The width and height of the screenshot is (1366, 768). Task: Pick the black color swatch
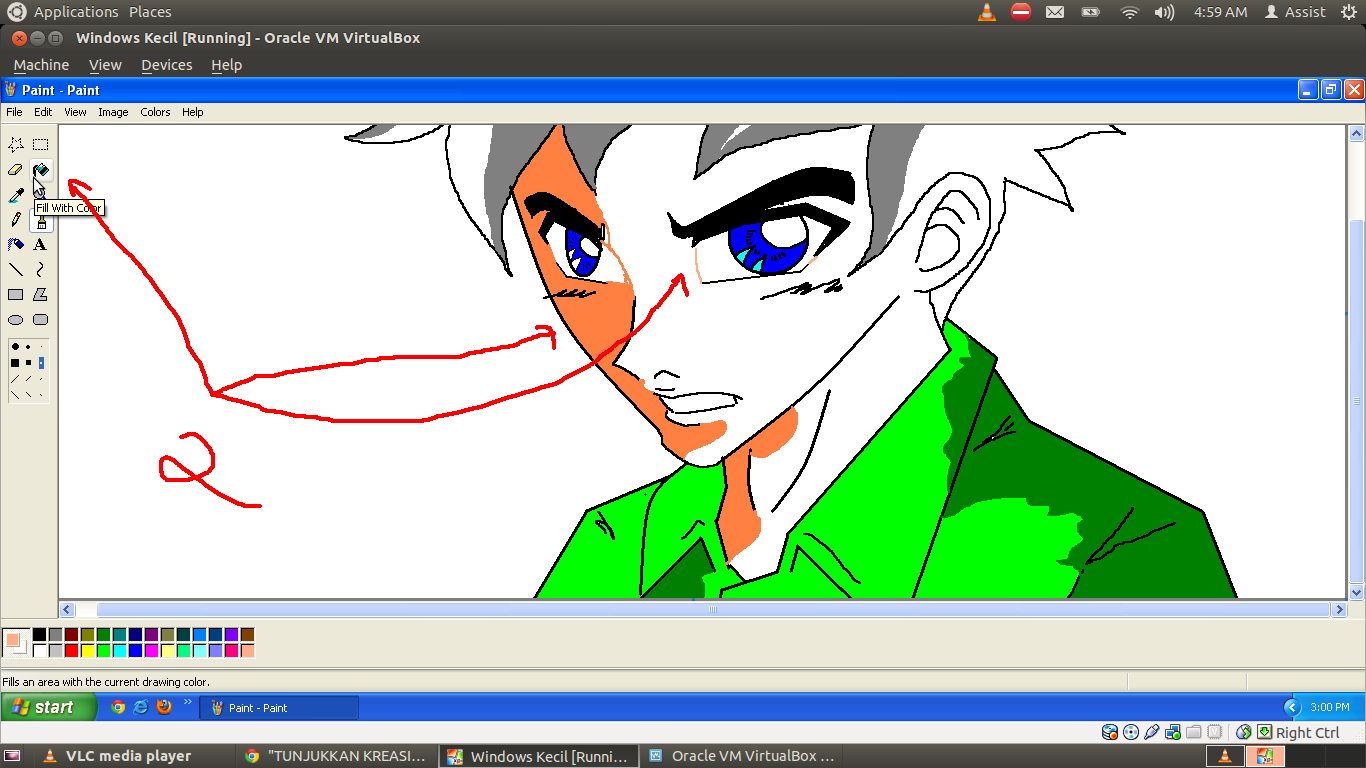tap(39, 635)
